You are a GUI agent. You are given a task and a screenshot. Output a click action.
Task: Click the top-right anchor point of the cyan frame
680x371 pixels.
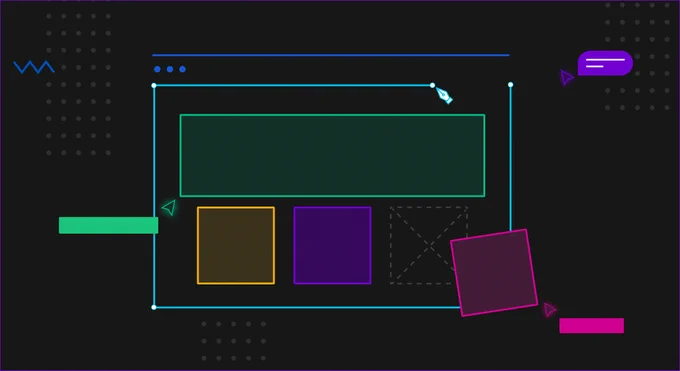tap(510, 85)
